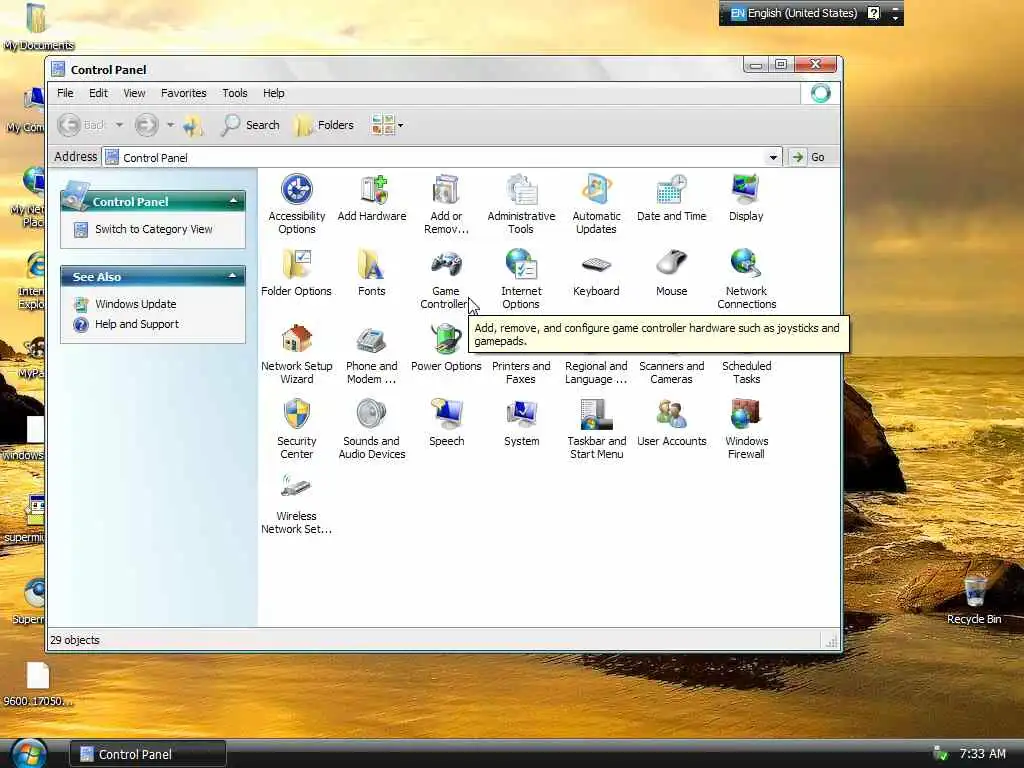The image size is (1024, 768).
Task: Open Printers and Faxes
Action: point(521,372)
